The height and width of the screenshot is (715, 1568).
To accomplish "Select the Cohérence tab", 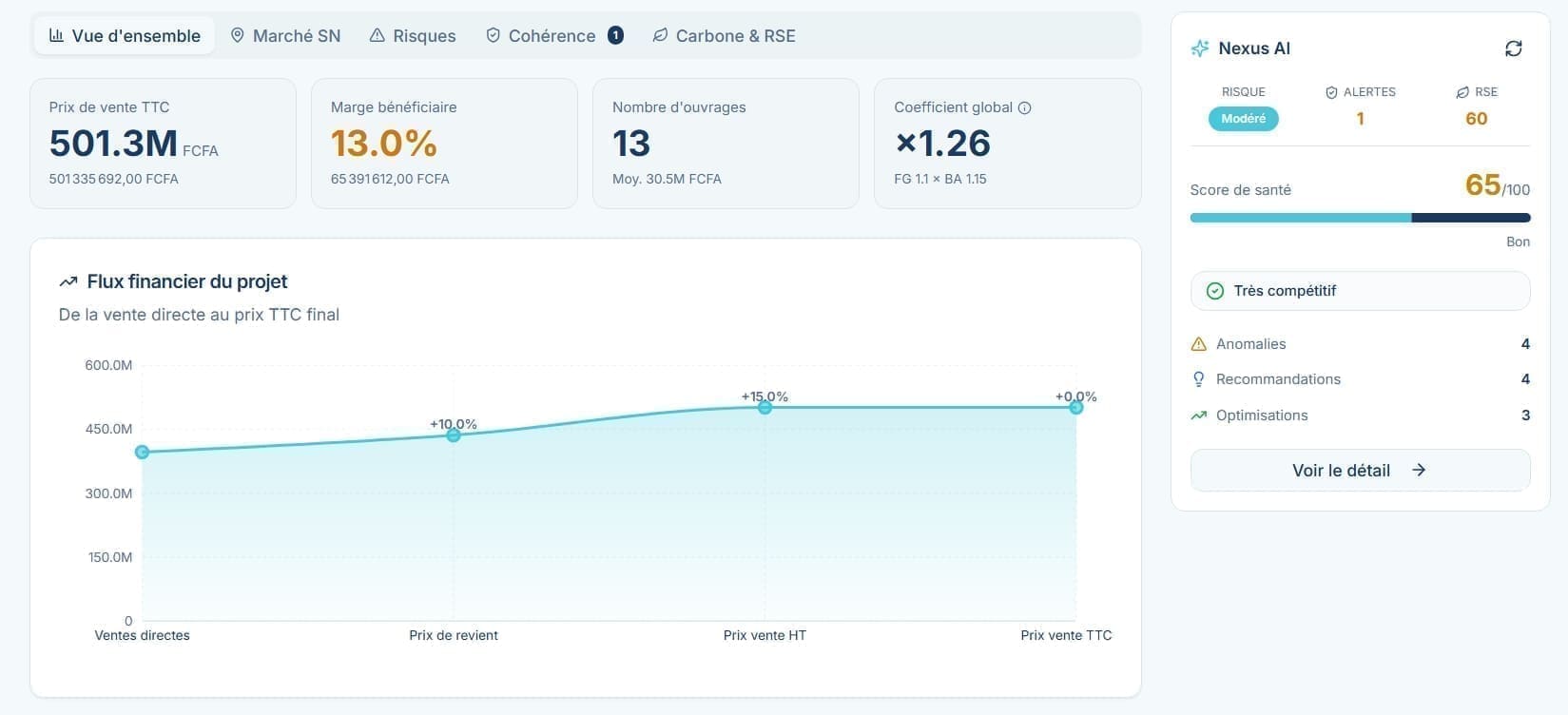I will tap(554, 36).
